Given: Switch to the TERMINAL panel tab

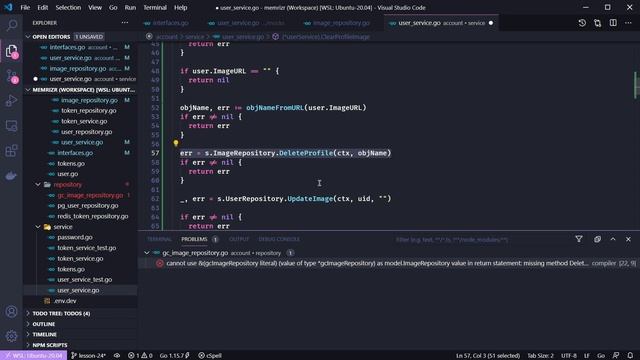Looking at the screenshot, I should pos(160,239).
